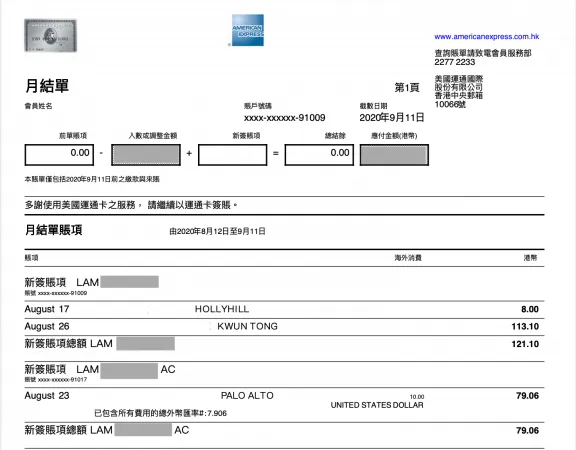This screenshot has height=450, width=576.
Task: Click the account number xxxx-xxxxxx-91009 in header
Action: click(x=284, y=118)
